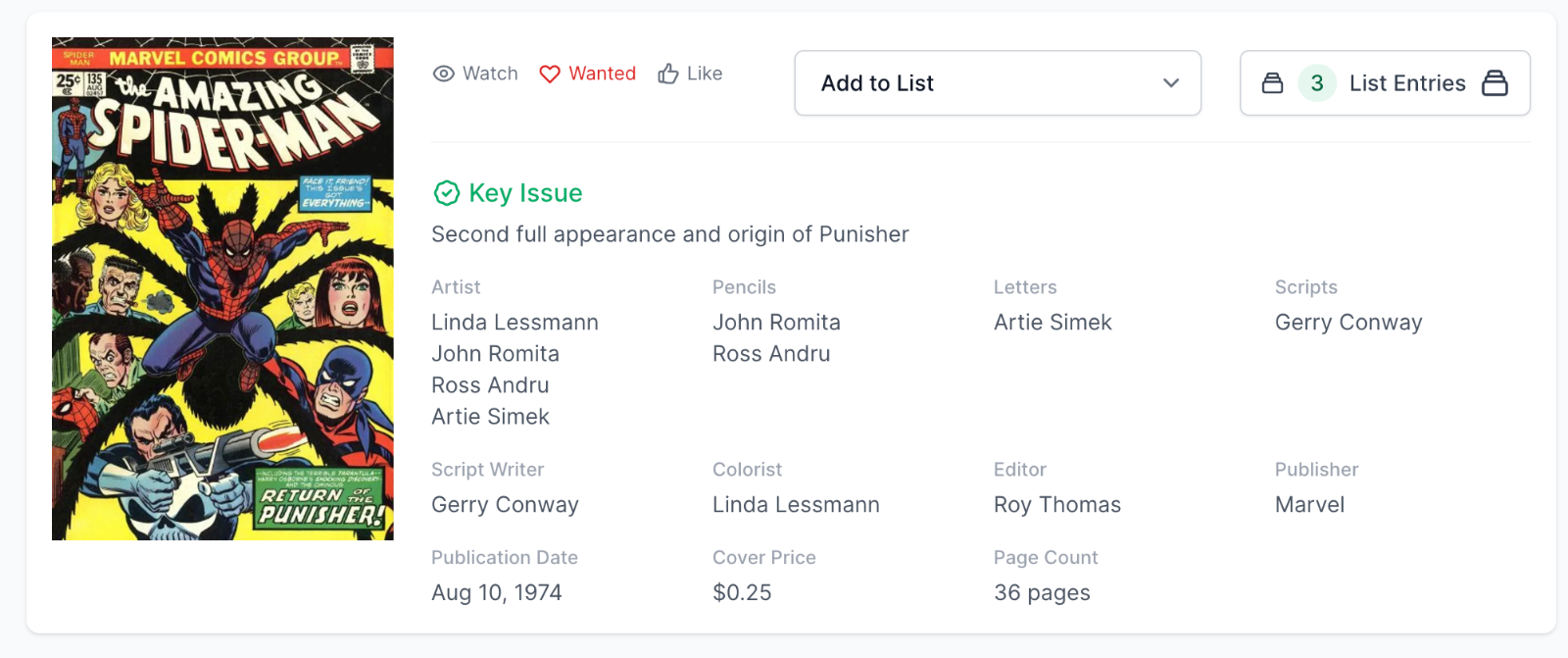Click the thumbs-up Like icon

point(668,74)
